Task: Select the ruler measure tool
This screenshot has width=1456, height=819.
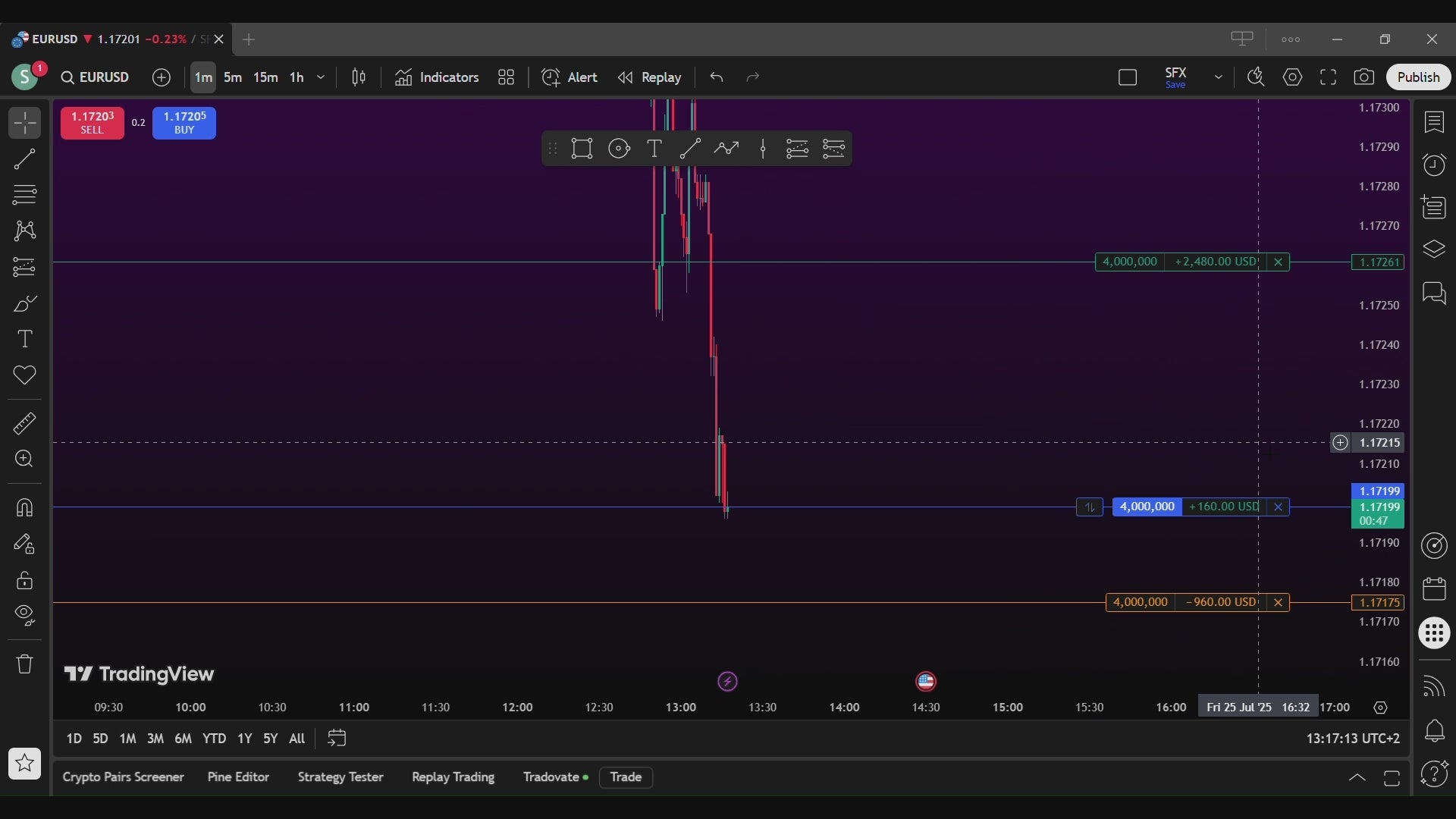Action: (24, 423)
